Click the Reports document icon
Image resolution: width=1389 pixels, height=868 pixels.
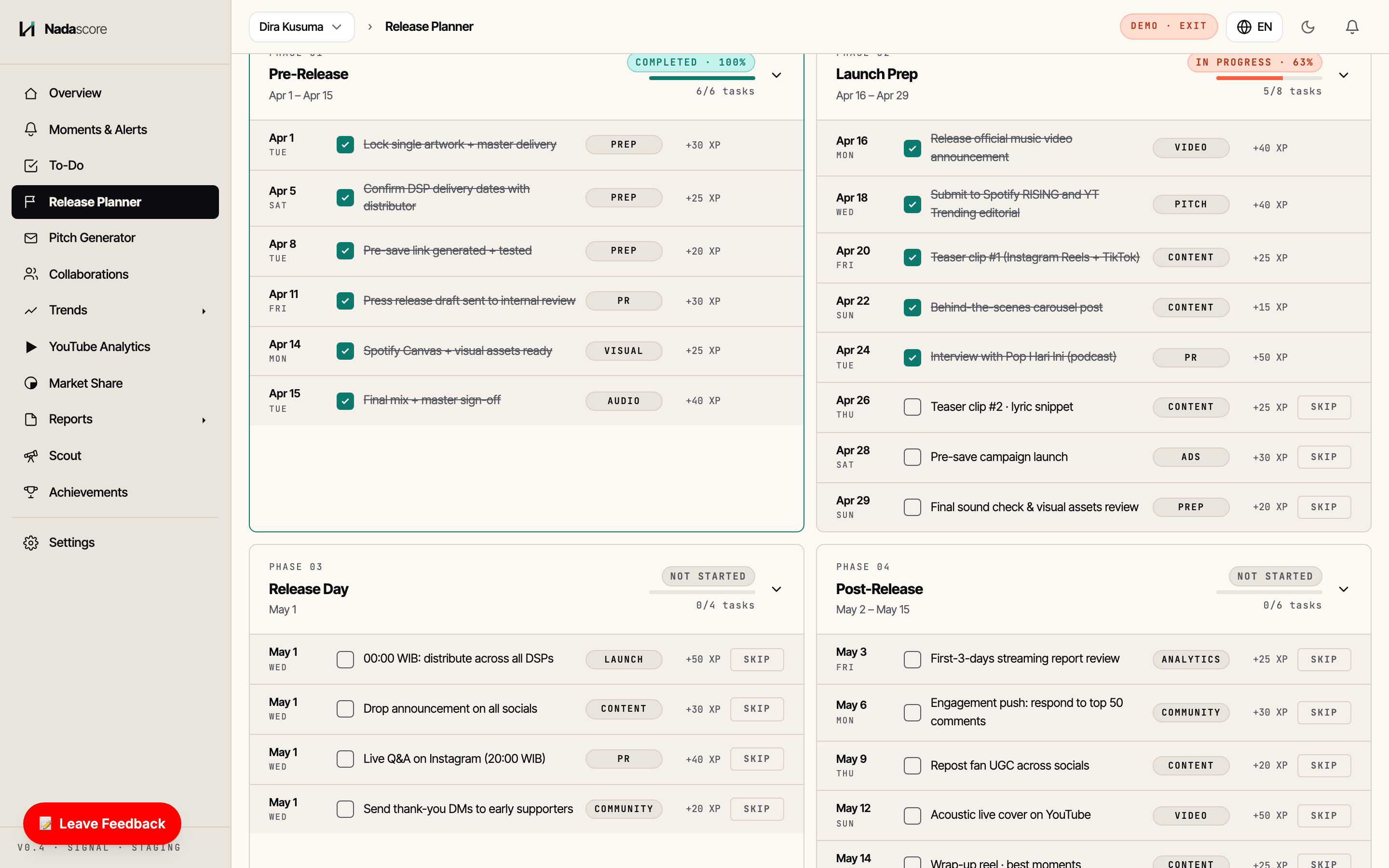tap(31, 419)
